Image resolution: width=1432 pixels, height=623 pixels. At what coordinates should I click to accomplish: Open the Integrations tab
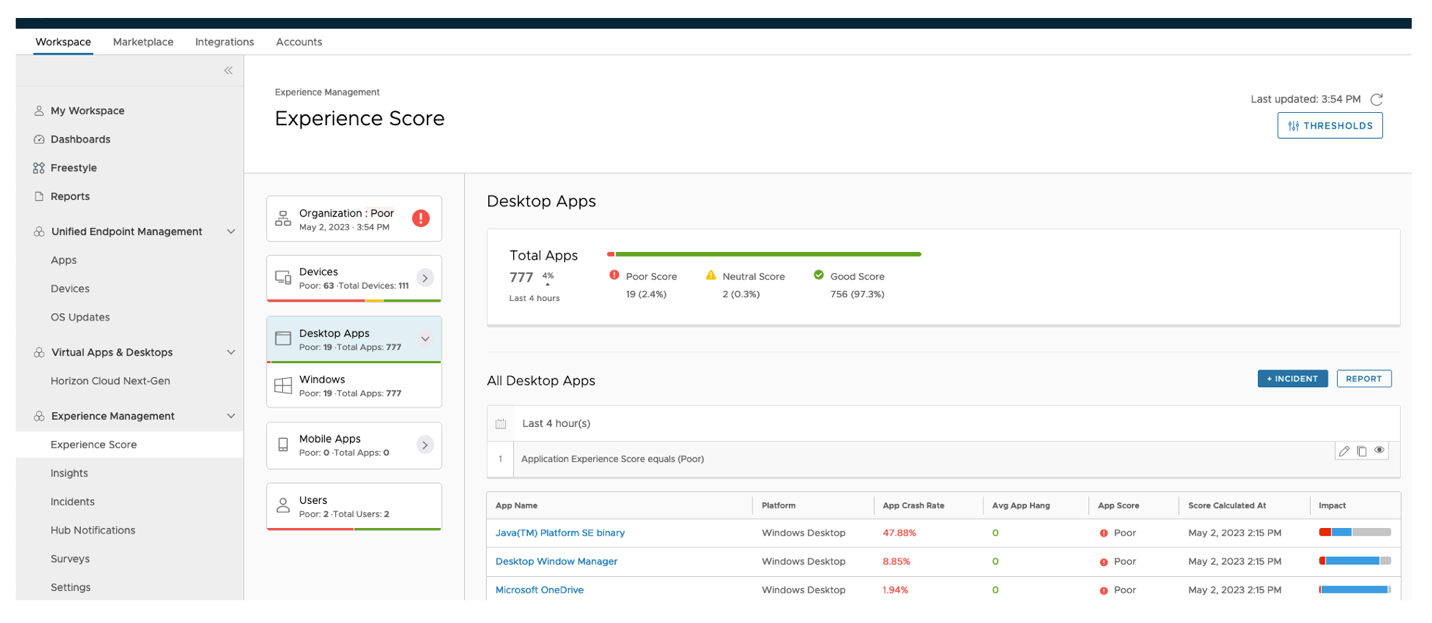(224, 42)
